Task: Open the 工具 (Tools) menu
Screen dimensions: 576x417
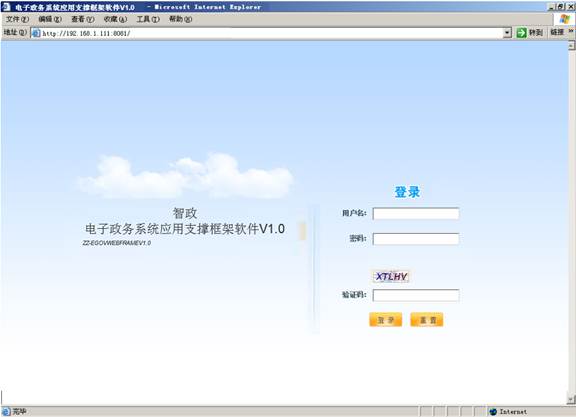Action: 148,19
